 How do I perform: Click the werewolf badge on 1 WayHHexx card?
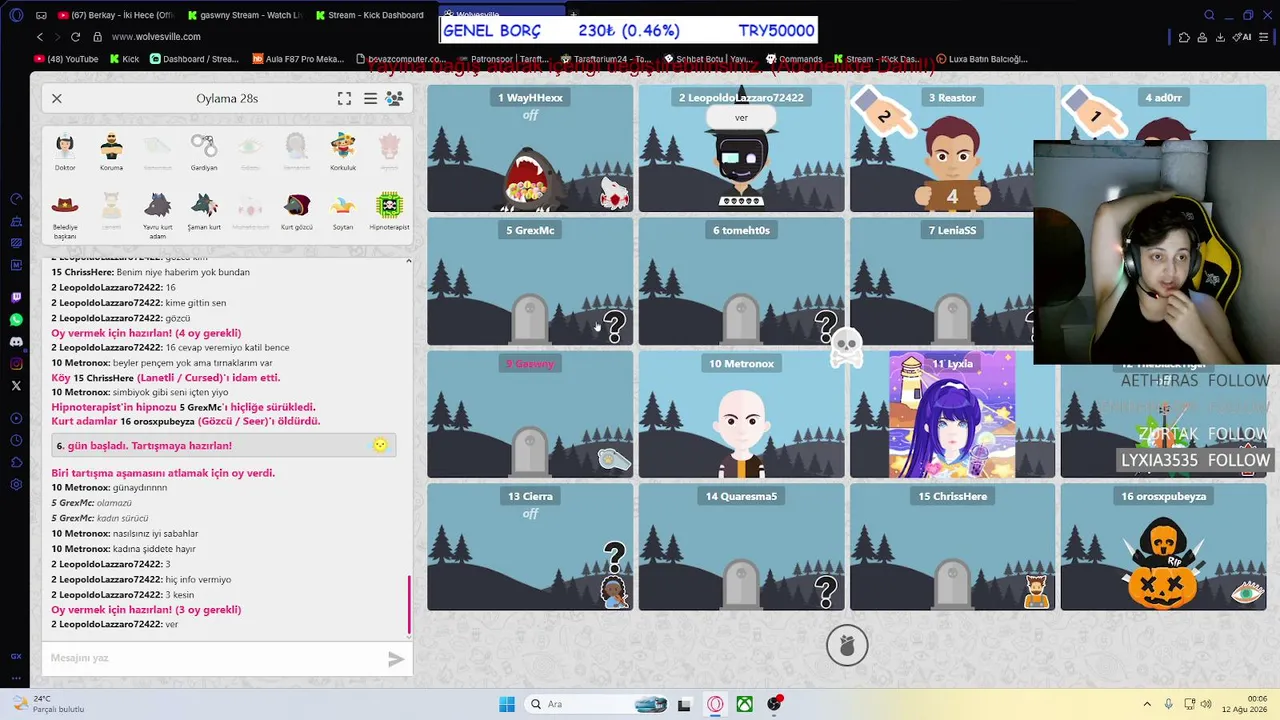click(x=614, y=193)
